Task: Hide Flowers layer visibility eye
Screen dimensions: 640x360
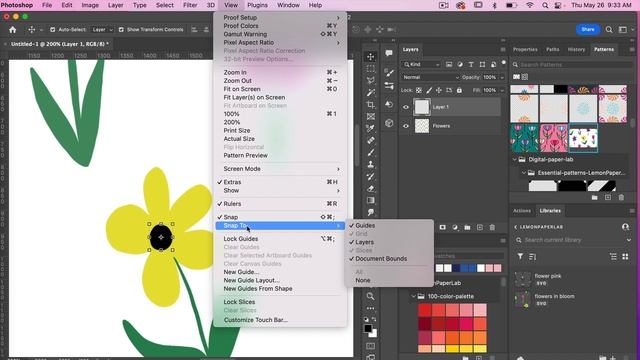Action: 406,126
